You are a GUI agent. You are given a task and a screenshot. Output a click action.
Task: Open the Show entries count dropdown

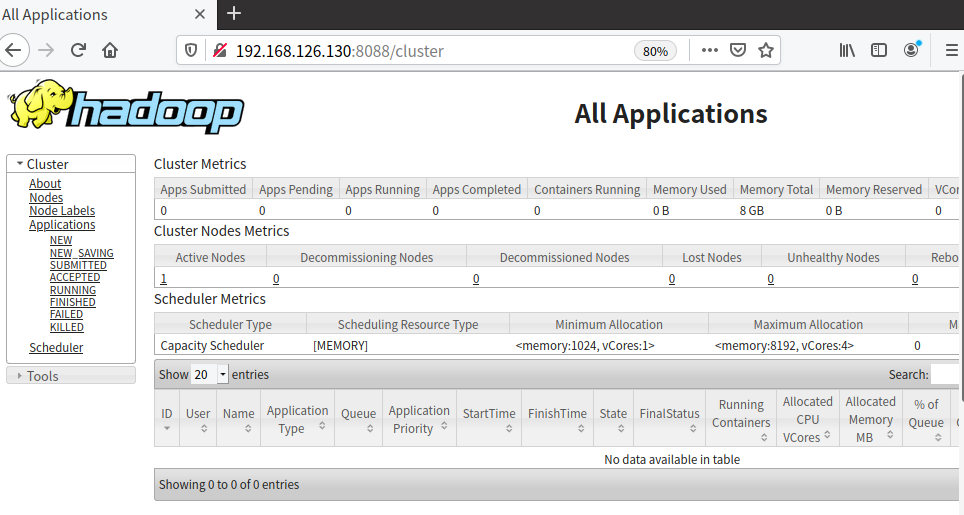coord(210,374)
